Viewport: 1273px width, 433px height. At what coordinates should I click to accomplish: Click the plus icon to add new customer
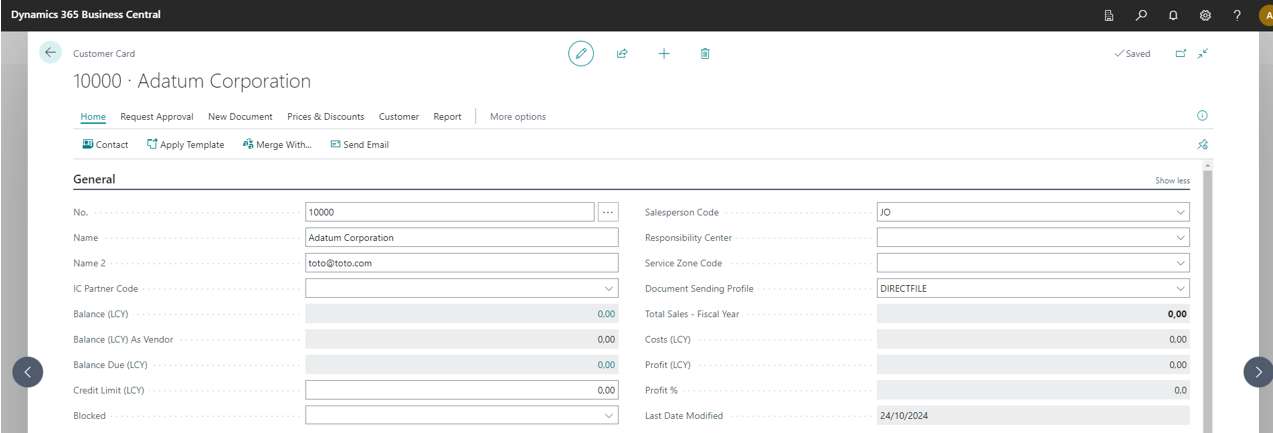[x=664, y=54]
